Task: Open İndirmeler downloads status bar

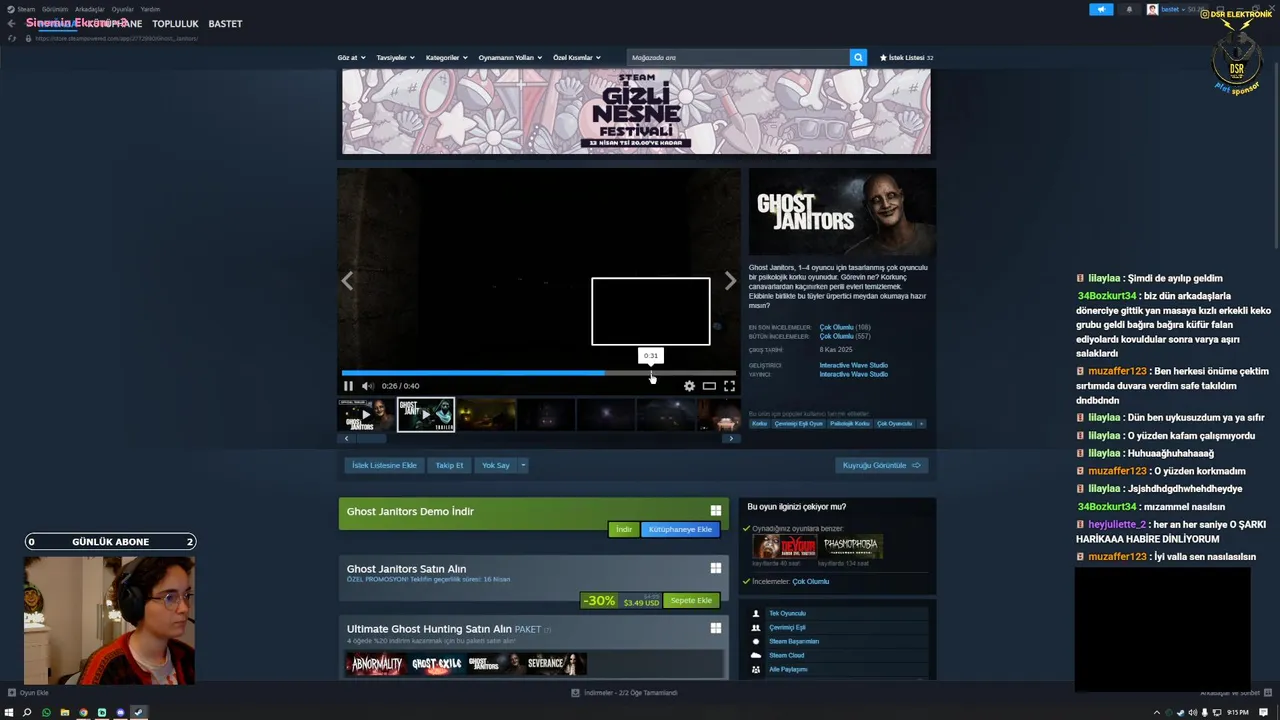Action: coord(624,692)
